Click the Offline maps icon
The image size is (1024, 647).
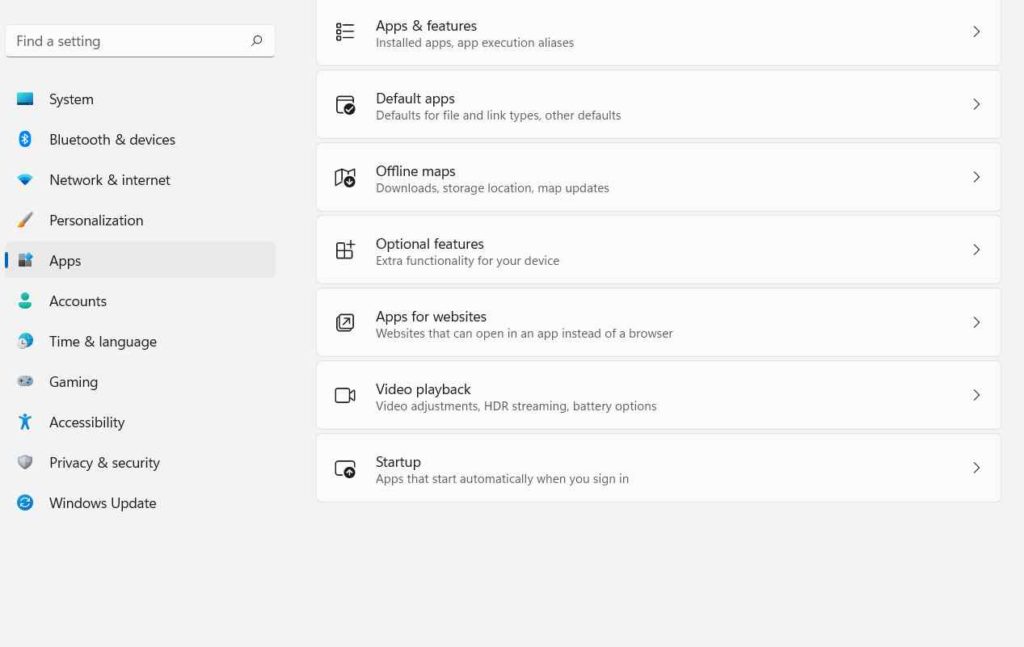[345, 177]
